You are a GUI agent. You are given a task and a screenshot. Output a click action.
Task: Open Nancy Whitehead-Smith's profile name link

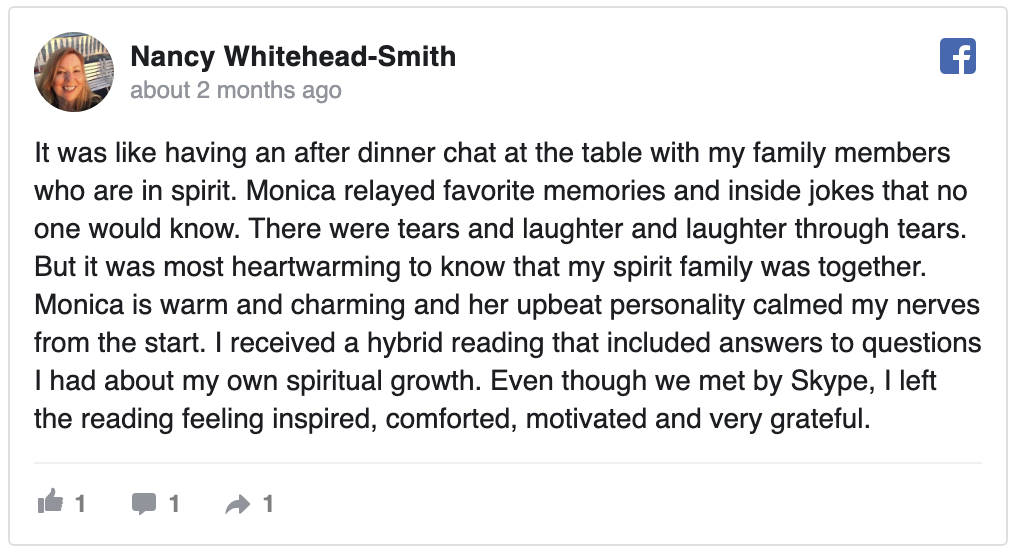point(293,57)
